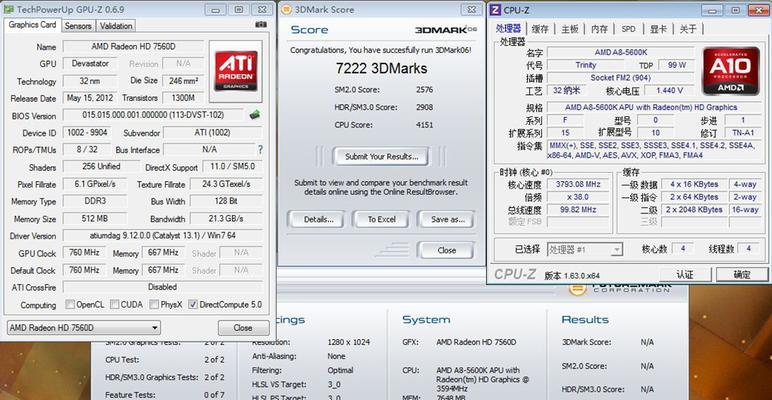This screenshot has width=772, height=400.
Task: Click the 1280 x 1024 resolution text
Action: coord(348,342)
